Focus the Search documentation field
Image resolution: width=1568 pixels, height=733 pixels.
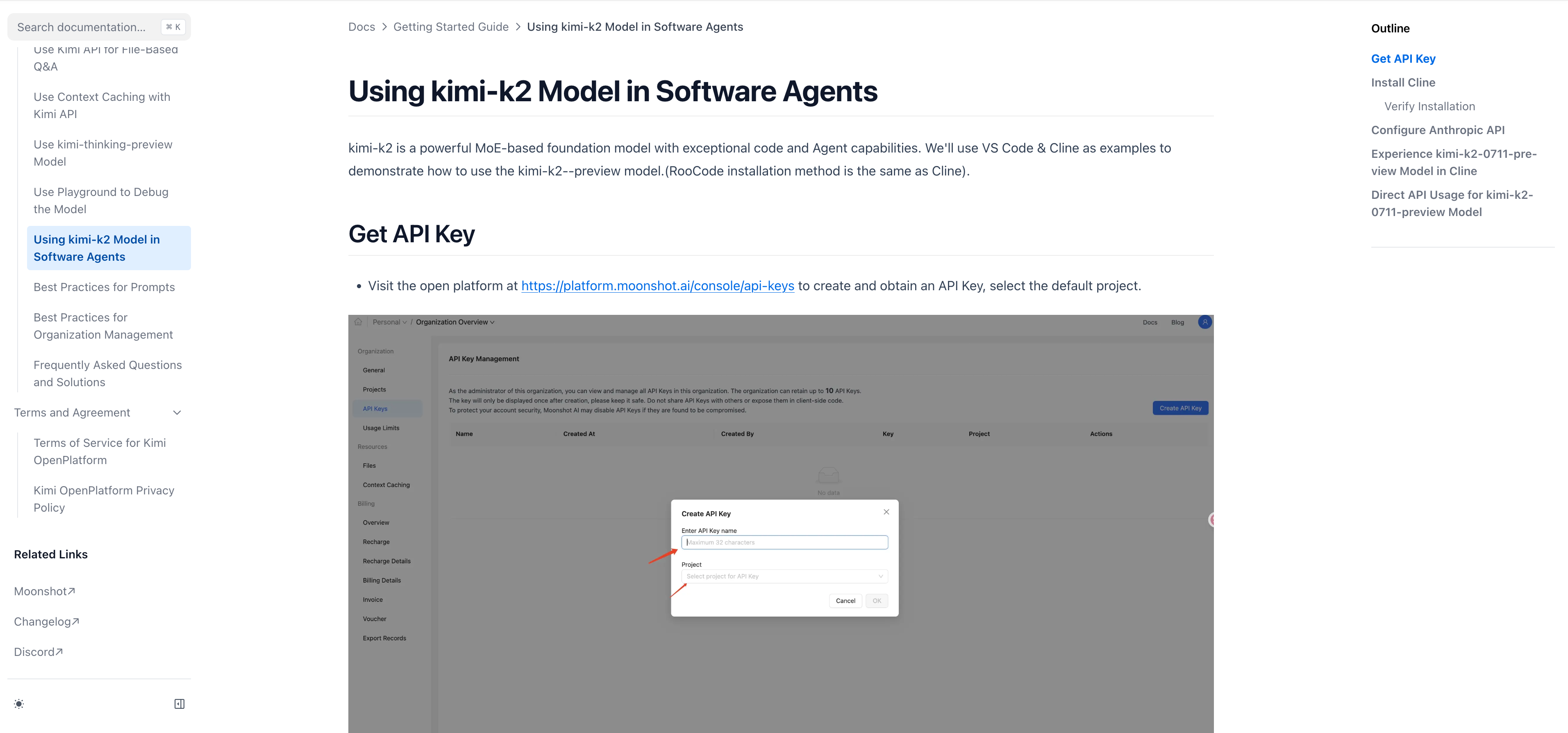tap(99, 27)
